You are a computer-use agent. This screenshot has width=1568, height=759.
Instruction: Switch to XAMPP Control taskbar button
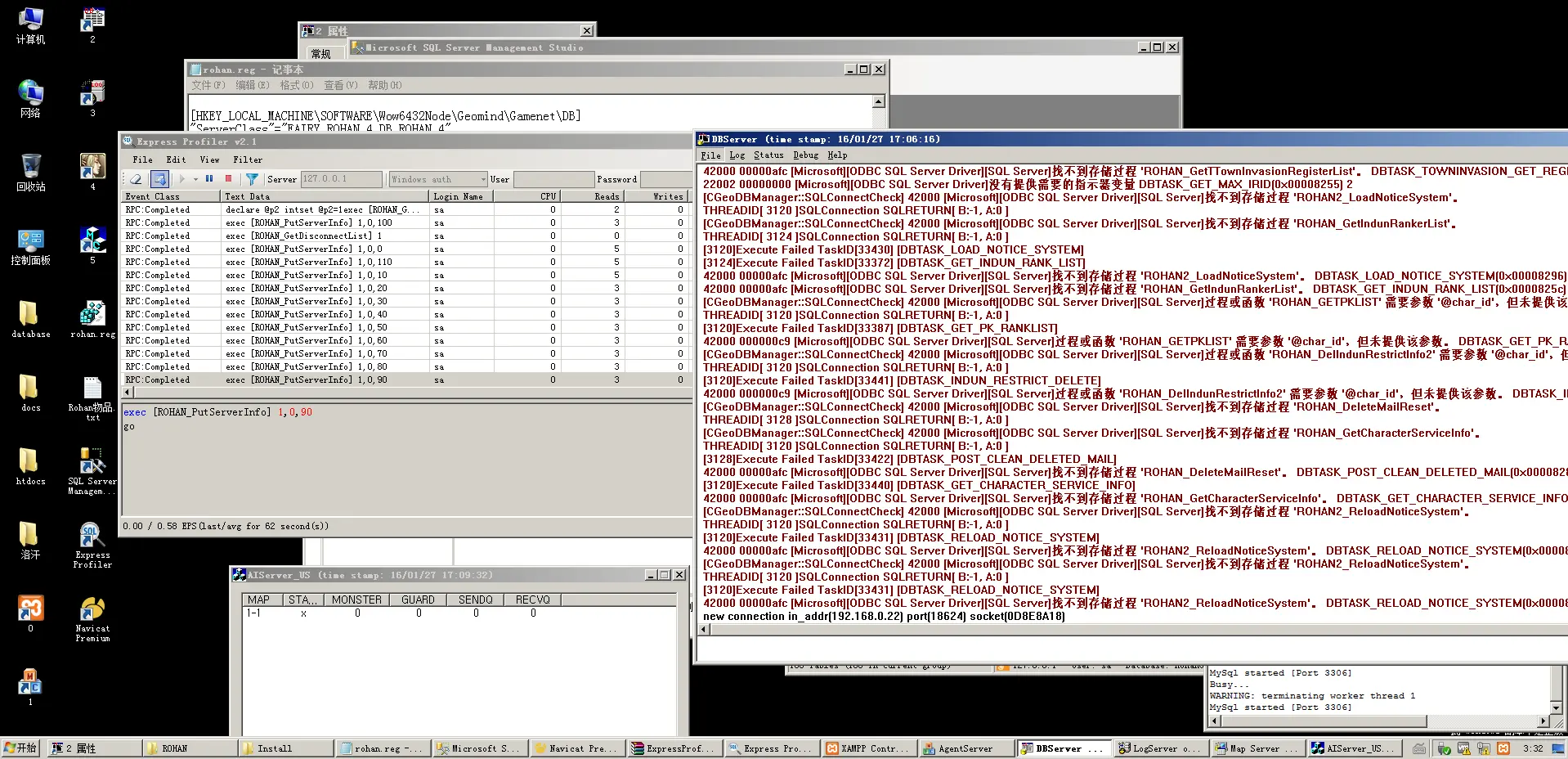[870, 748]
